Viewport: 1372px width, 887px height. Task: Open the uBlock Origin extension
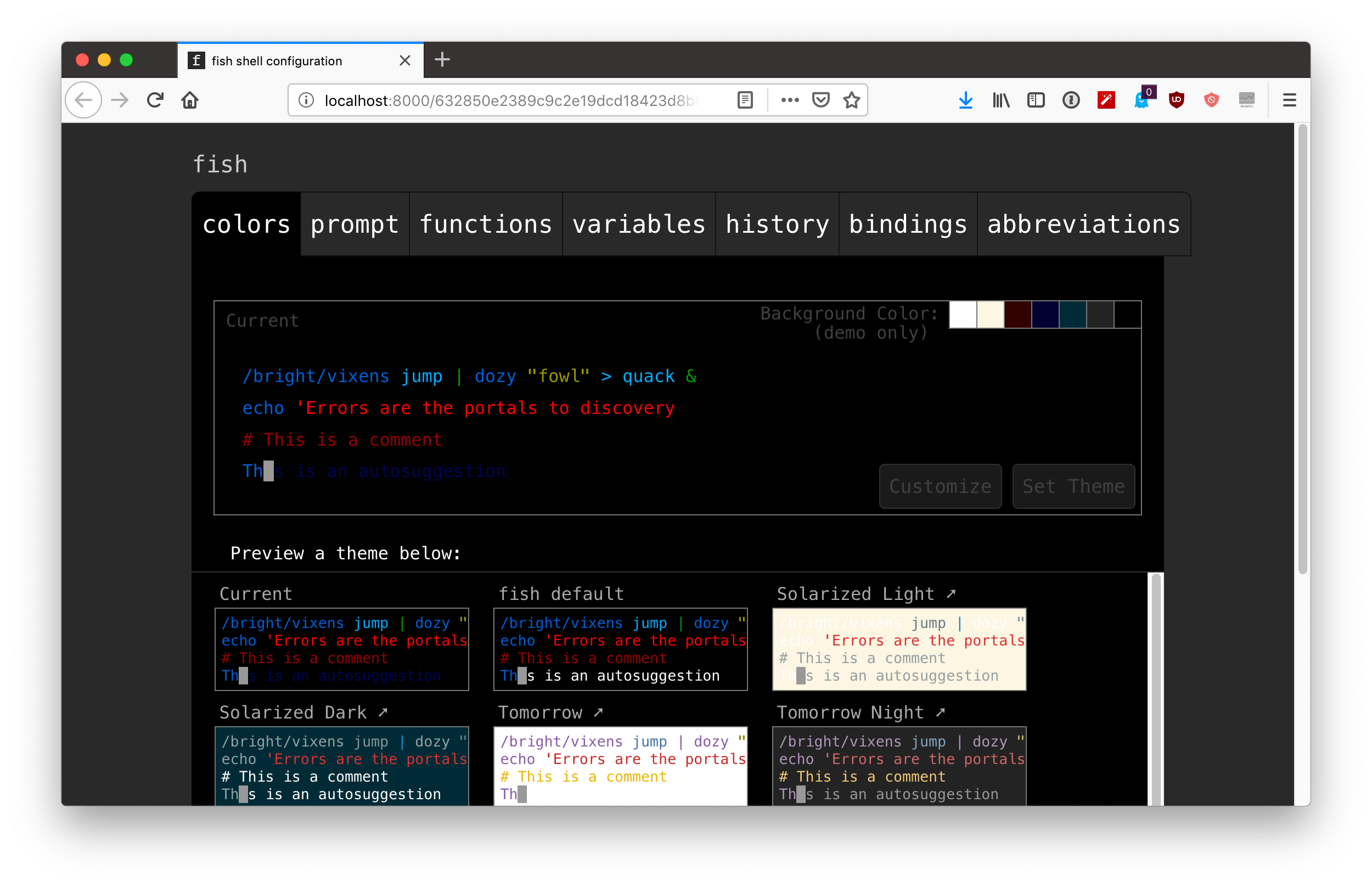[1177, 100]
